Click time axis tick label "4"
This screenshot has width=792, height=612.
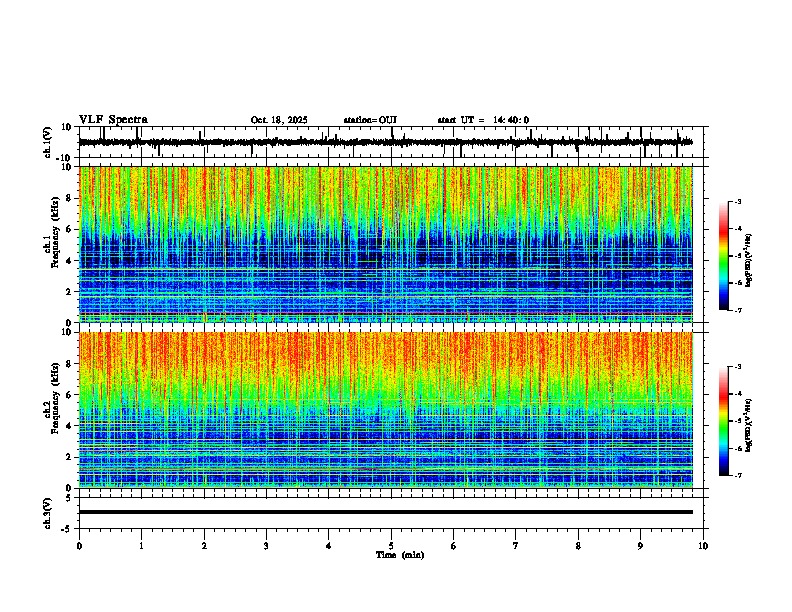click(x=329, y=546)
